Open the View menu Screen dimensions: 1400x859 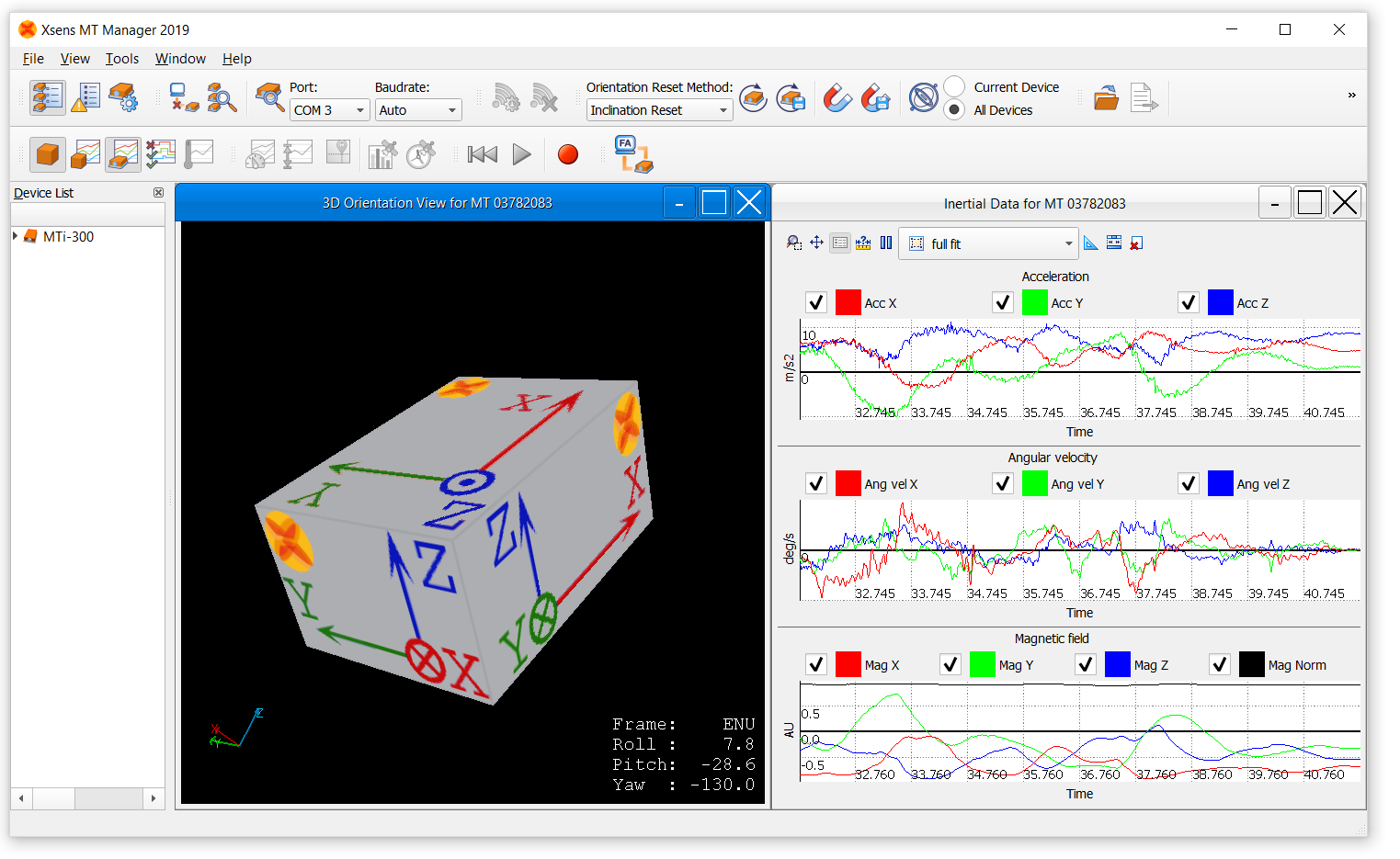(74, 58)
